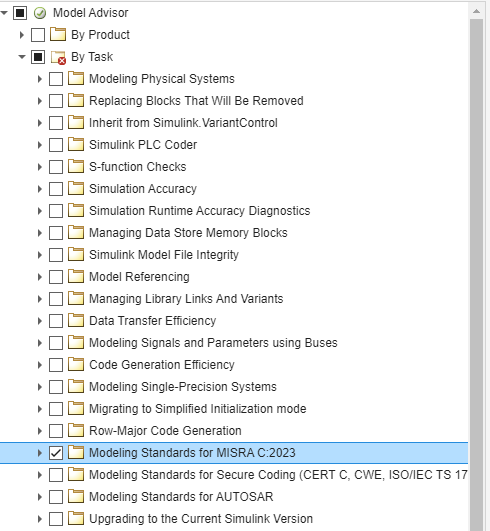Click the Modeling Standards for AUTOSAR folder icon
This screenshot has width=490, height=531.
tap(76, 497)
